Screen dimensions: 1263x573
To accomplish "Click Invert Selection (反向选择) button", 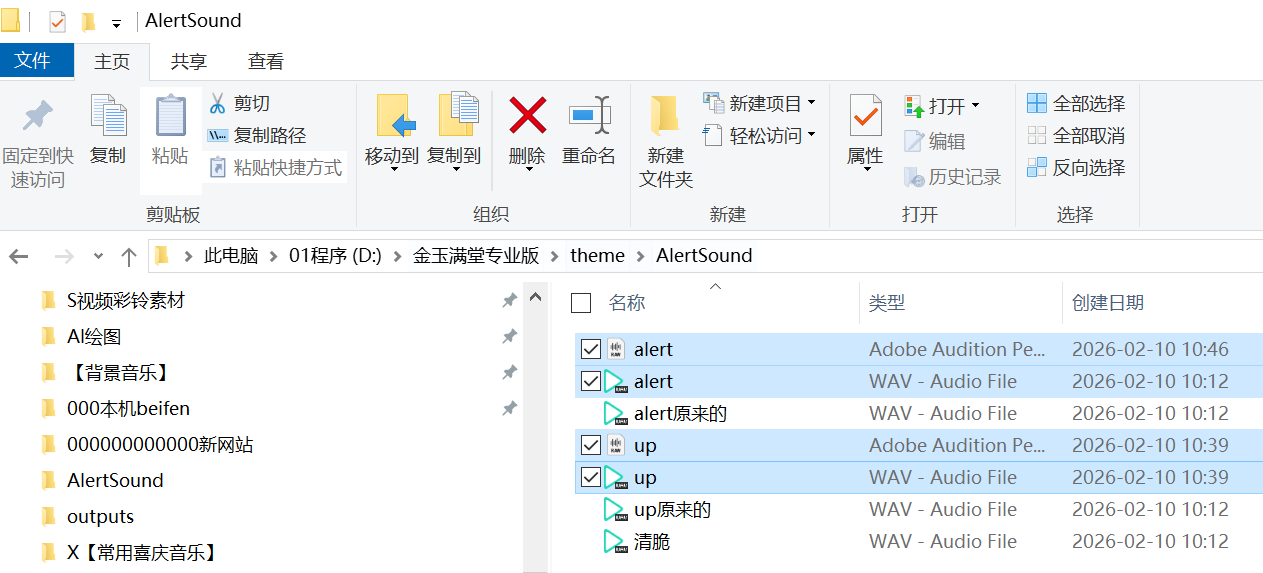I will click(1076, 167).
